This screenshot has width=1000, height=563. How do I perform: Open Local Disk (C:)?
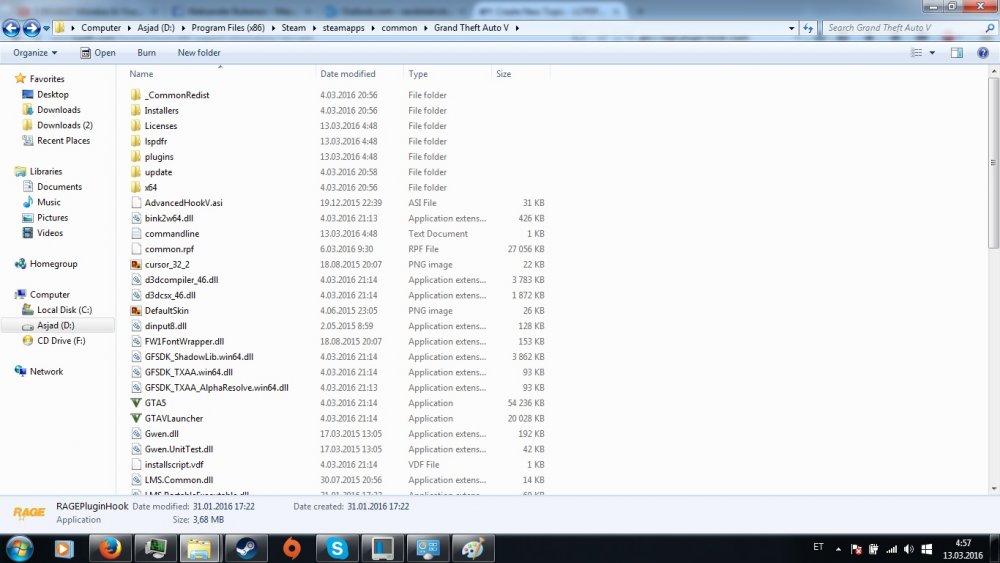(x=64, y=310)
